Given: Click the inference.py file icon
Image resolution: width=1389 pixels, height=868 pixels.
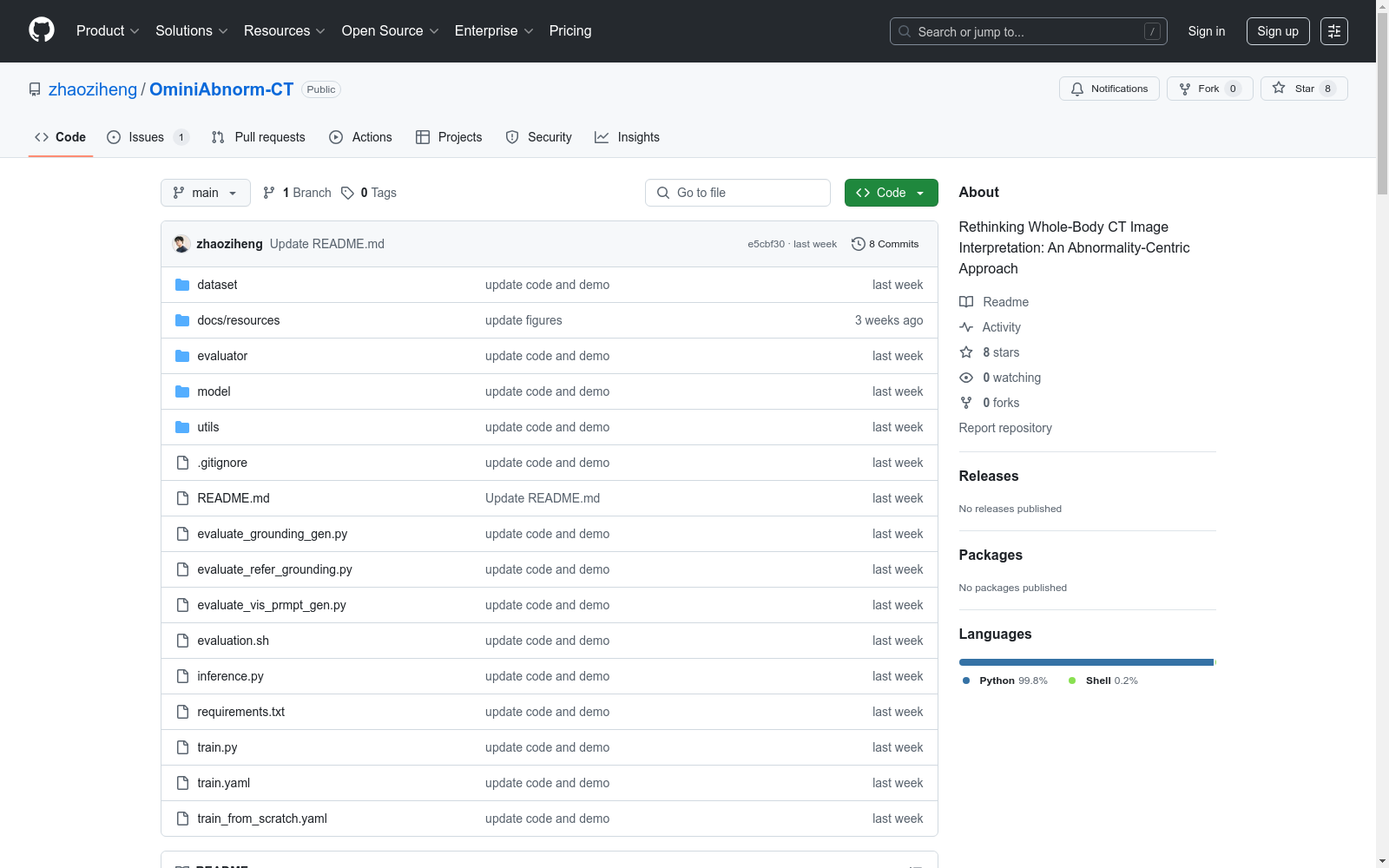Looking at the screenshot, I should click(182, 676).
